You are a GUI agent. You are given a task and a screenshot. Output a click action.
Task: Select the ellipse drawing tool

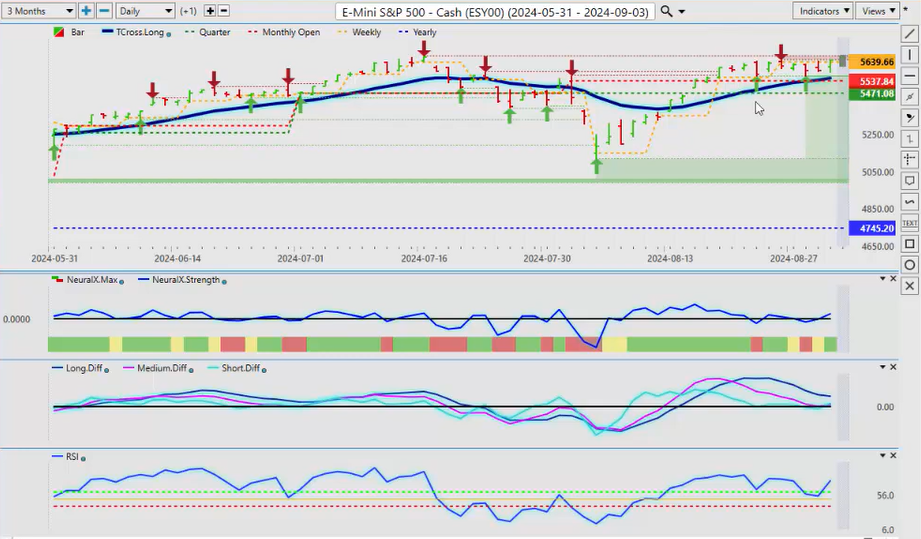tap(909, 265)
